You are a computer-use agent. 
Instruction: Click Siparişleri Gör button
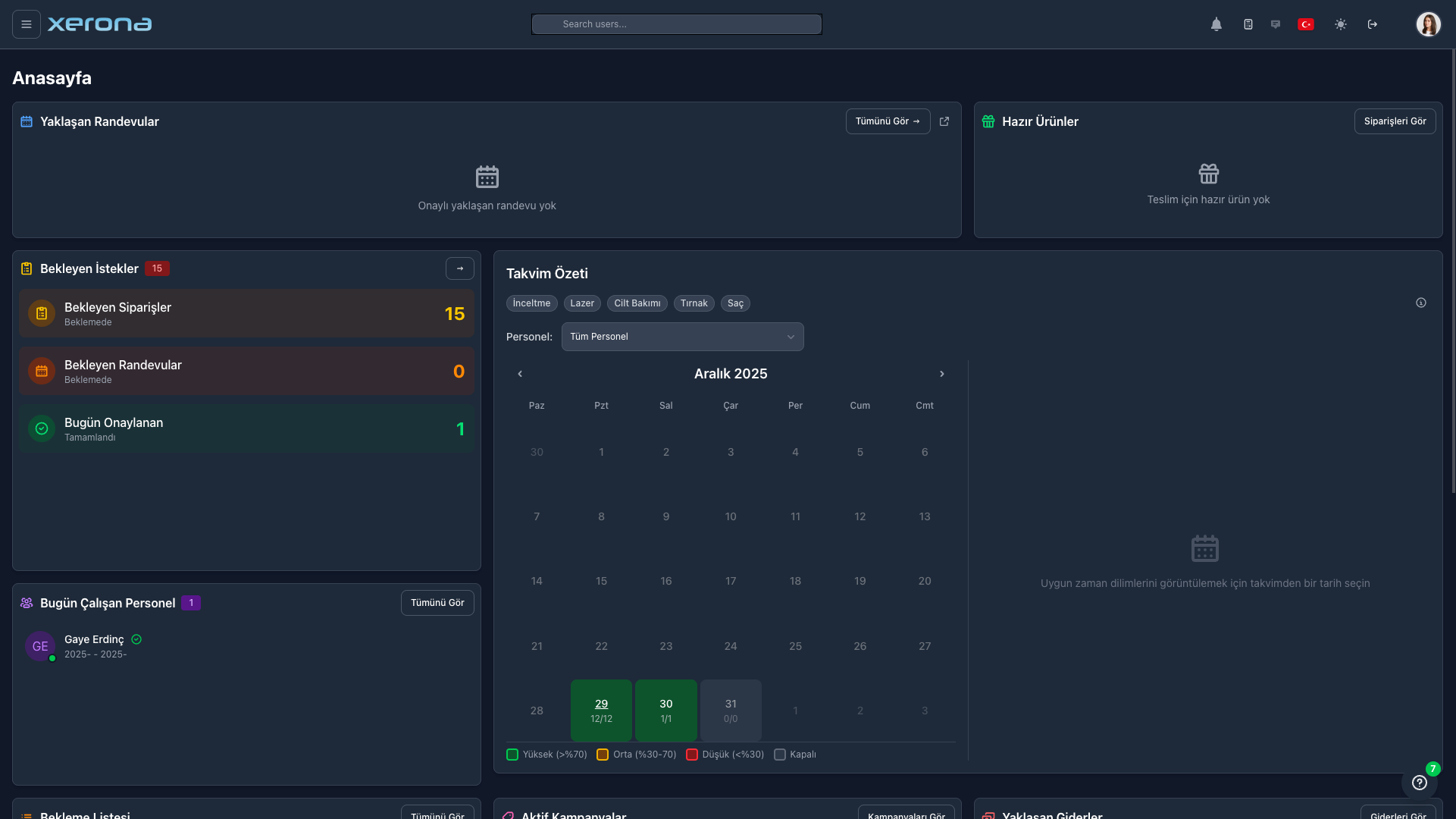[1394, 121]
